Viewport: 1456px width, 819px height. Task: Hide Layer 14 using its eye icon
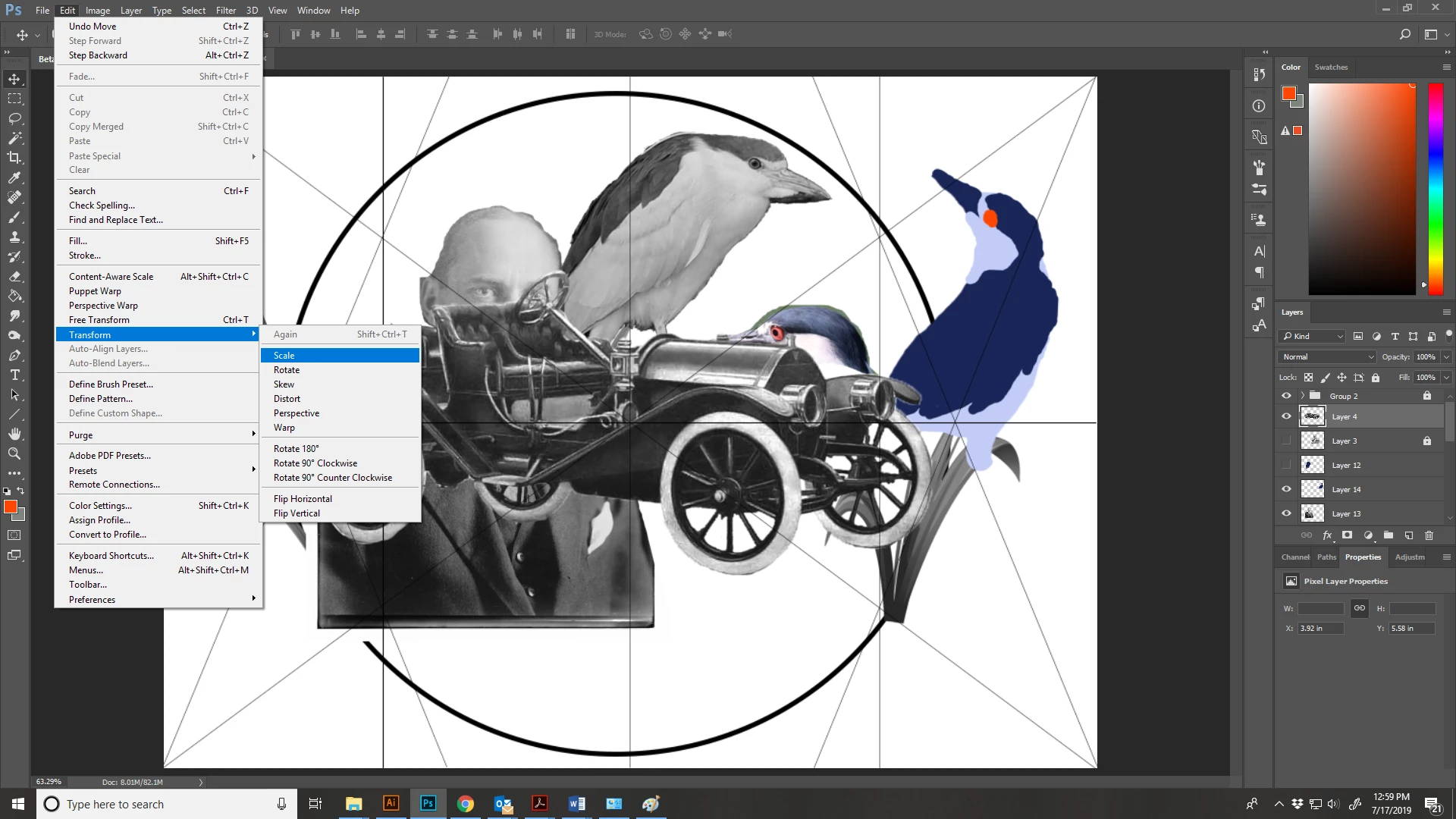(1286, 489)
